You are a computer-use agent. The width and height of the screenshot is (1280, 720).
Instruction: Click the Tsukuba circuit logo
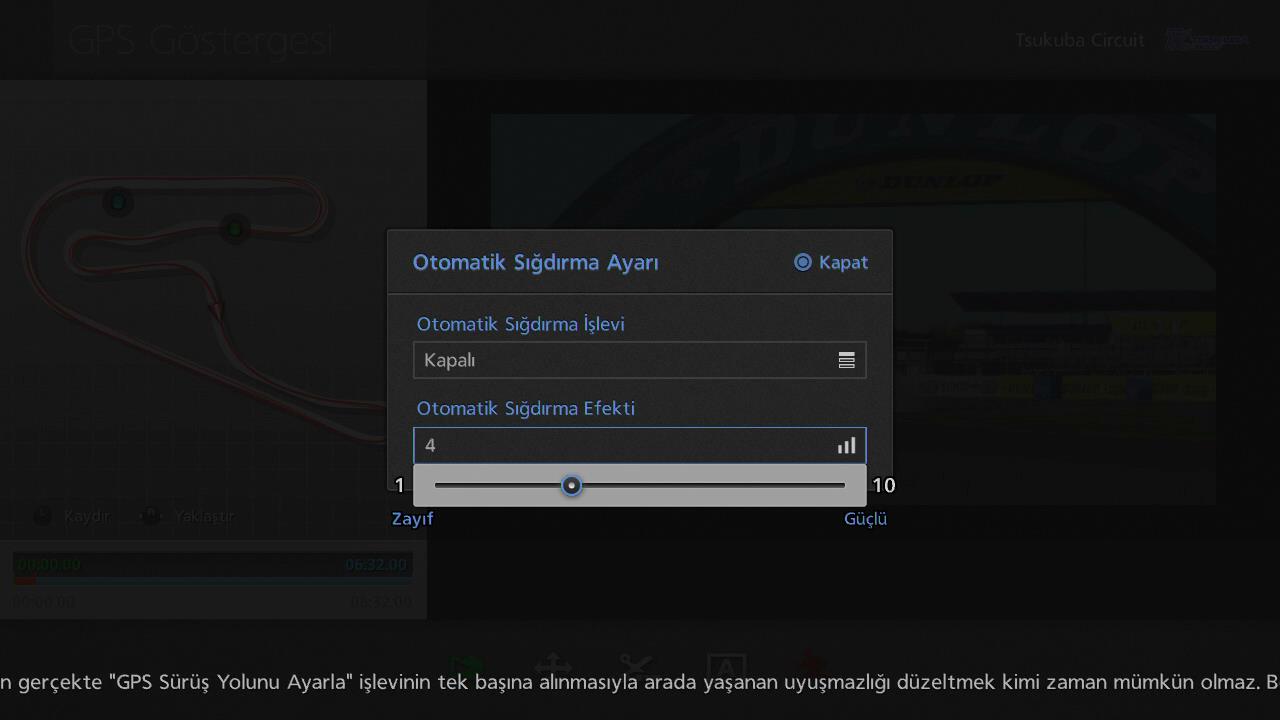coord(1207,40)
